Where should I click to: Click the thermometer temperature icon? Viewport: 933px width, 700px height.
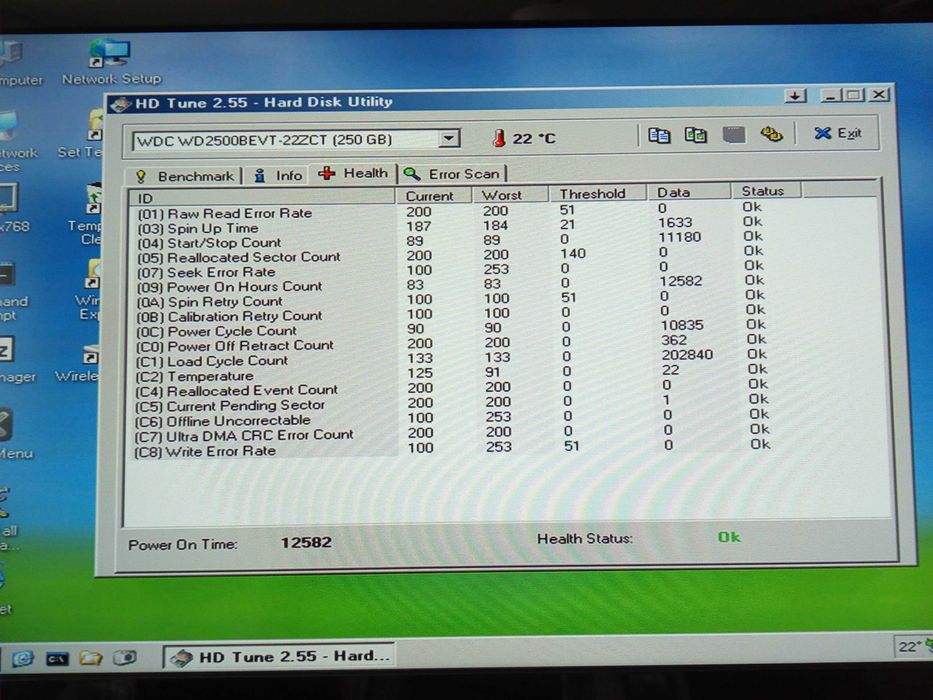[x=499, y=138]
